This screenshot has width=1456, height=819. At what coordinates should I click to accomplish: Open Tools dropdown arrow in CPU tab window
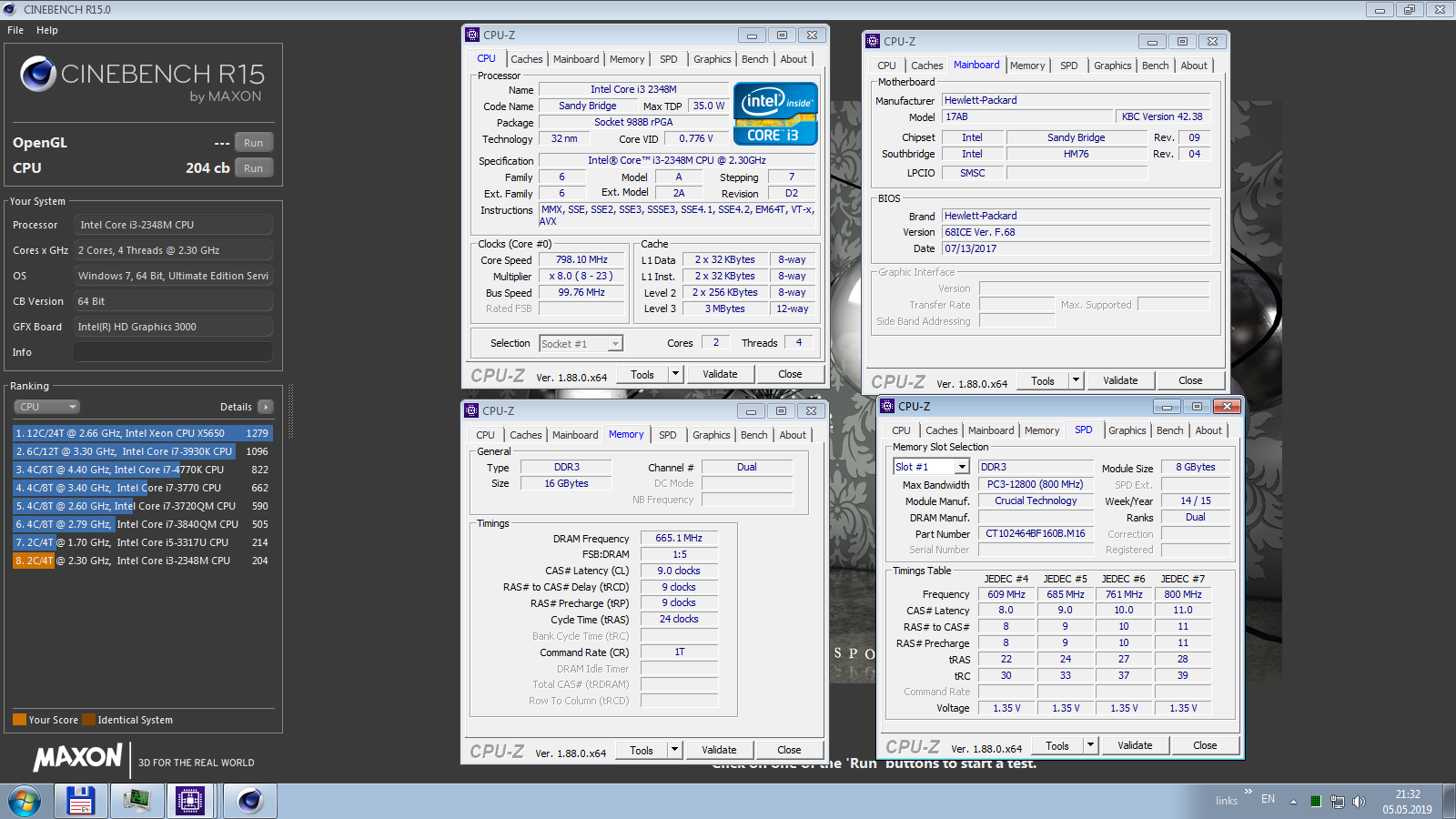tap(675, 374)
